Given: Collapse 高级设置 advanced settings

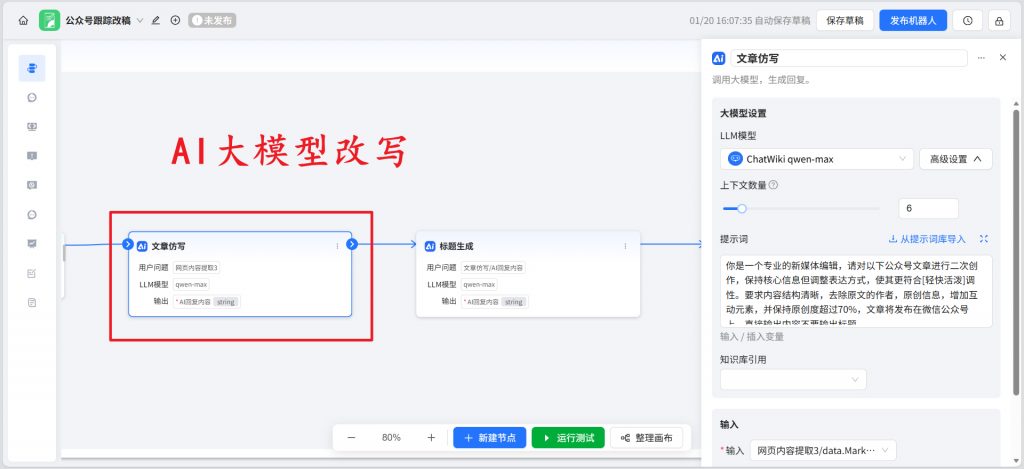Looking at the screenshot, I should [955, 159].
